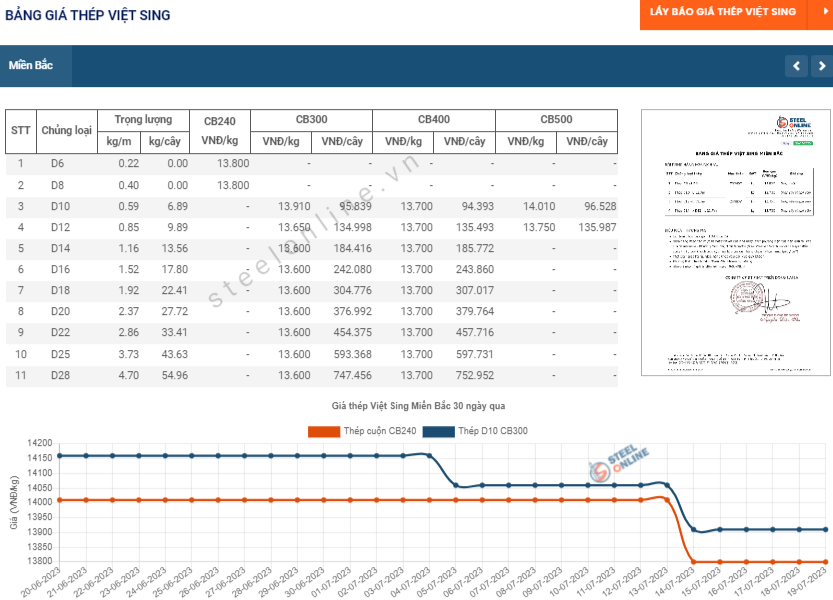Click the 134.998 price cell
This screenshot has width=833, height=600.
tap(353, 227)
